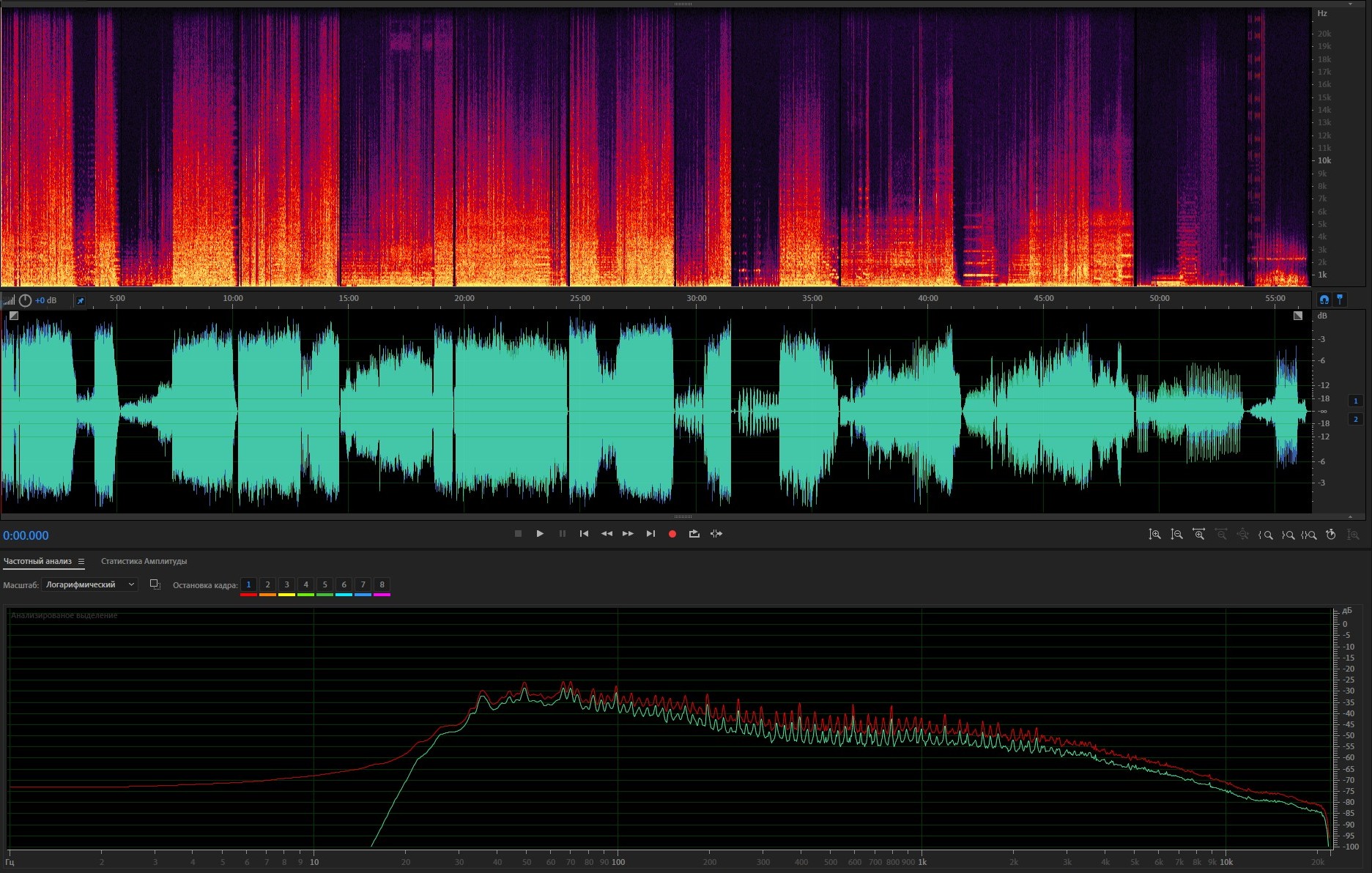Image resolution: width=1372 pixels, height=873 pixels.
Task: Click freeze frame button 3
Action: tap(286, 584)
